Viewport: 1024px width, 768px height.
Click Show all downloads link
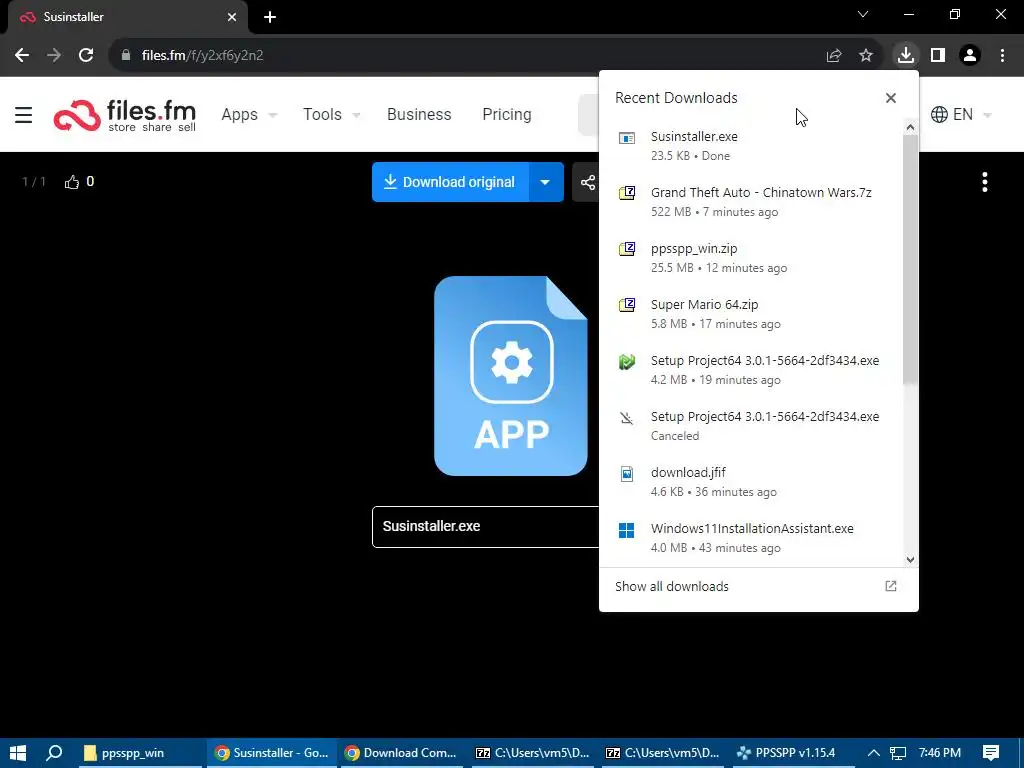coord(672,586)
